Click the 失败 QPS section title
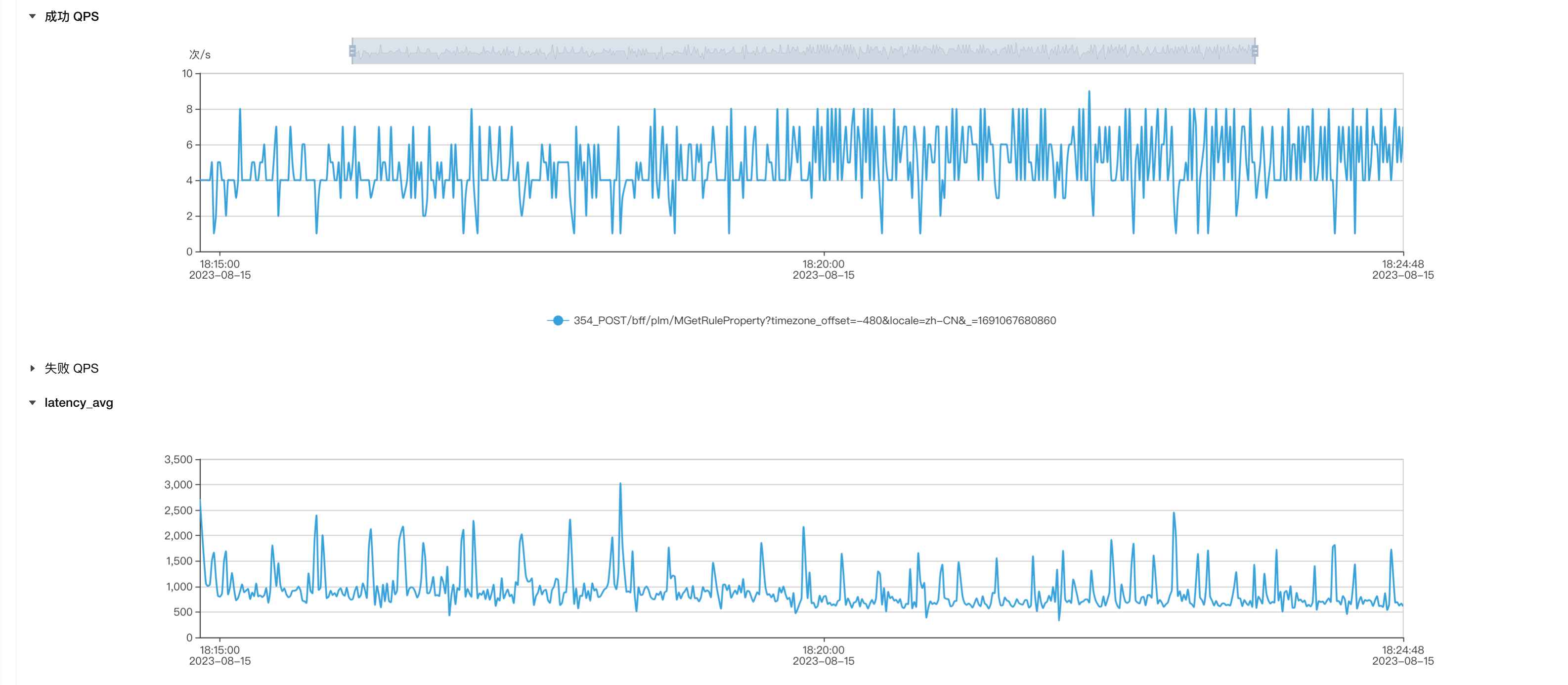Screen dimensions: 1568x685 71,368
